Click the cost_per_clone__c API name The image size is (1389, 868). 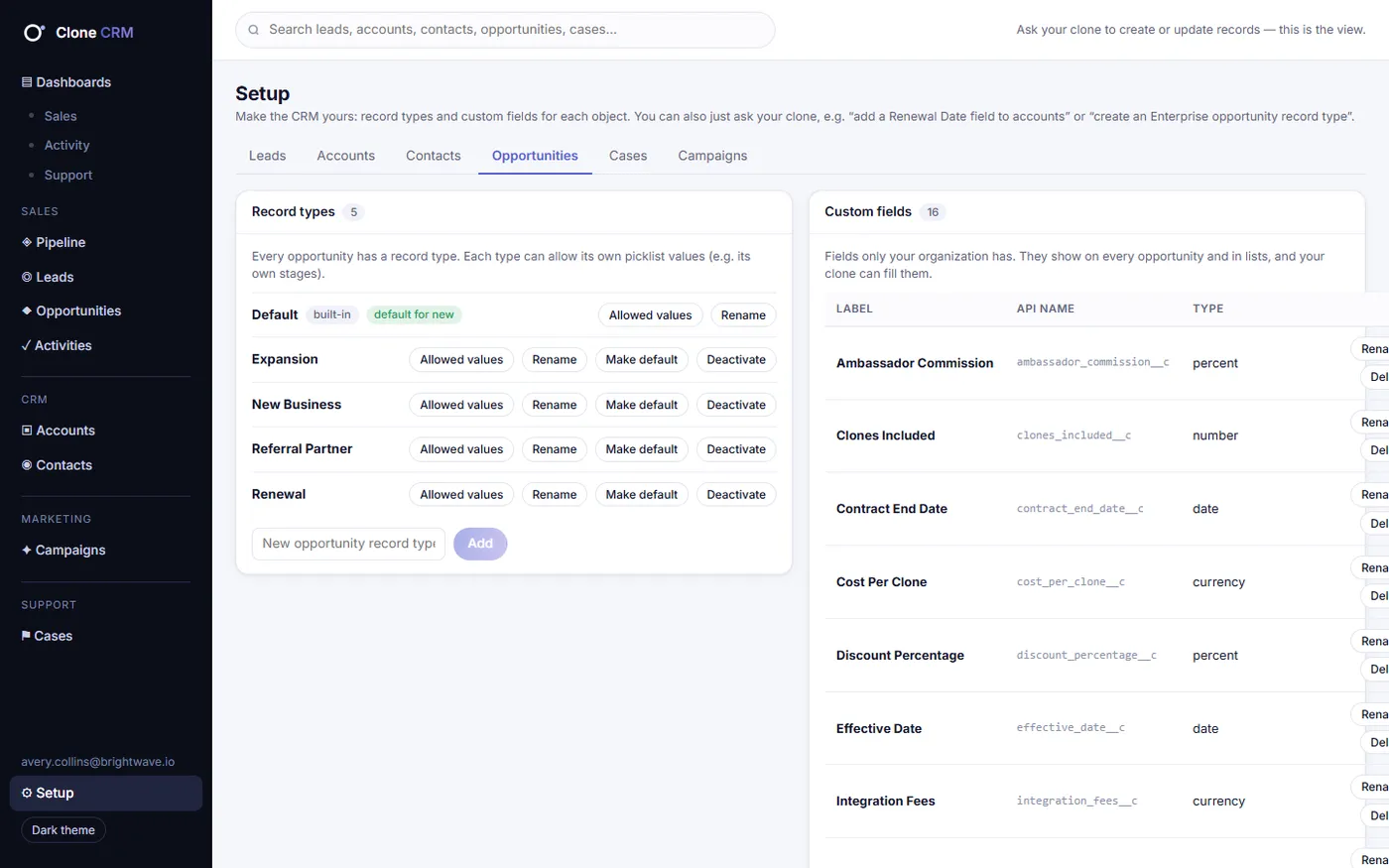pyautogui.click(x=1071, y=582)
